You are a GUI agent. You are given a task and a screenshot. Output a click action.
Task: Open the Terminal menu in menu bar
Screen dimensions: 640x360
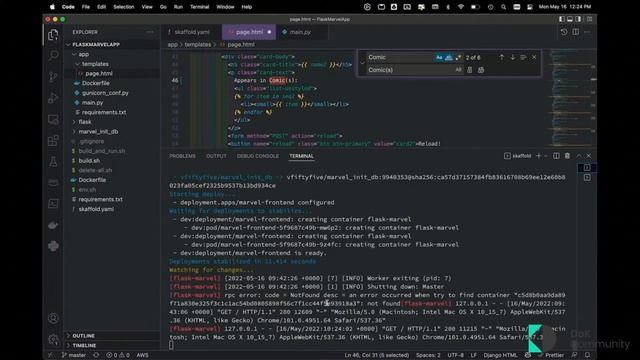[200, 7]
